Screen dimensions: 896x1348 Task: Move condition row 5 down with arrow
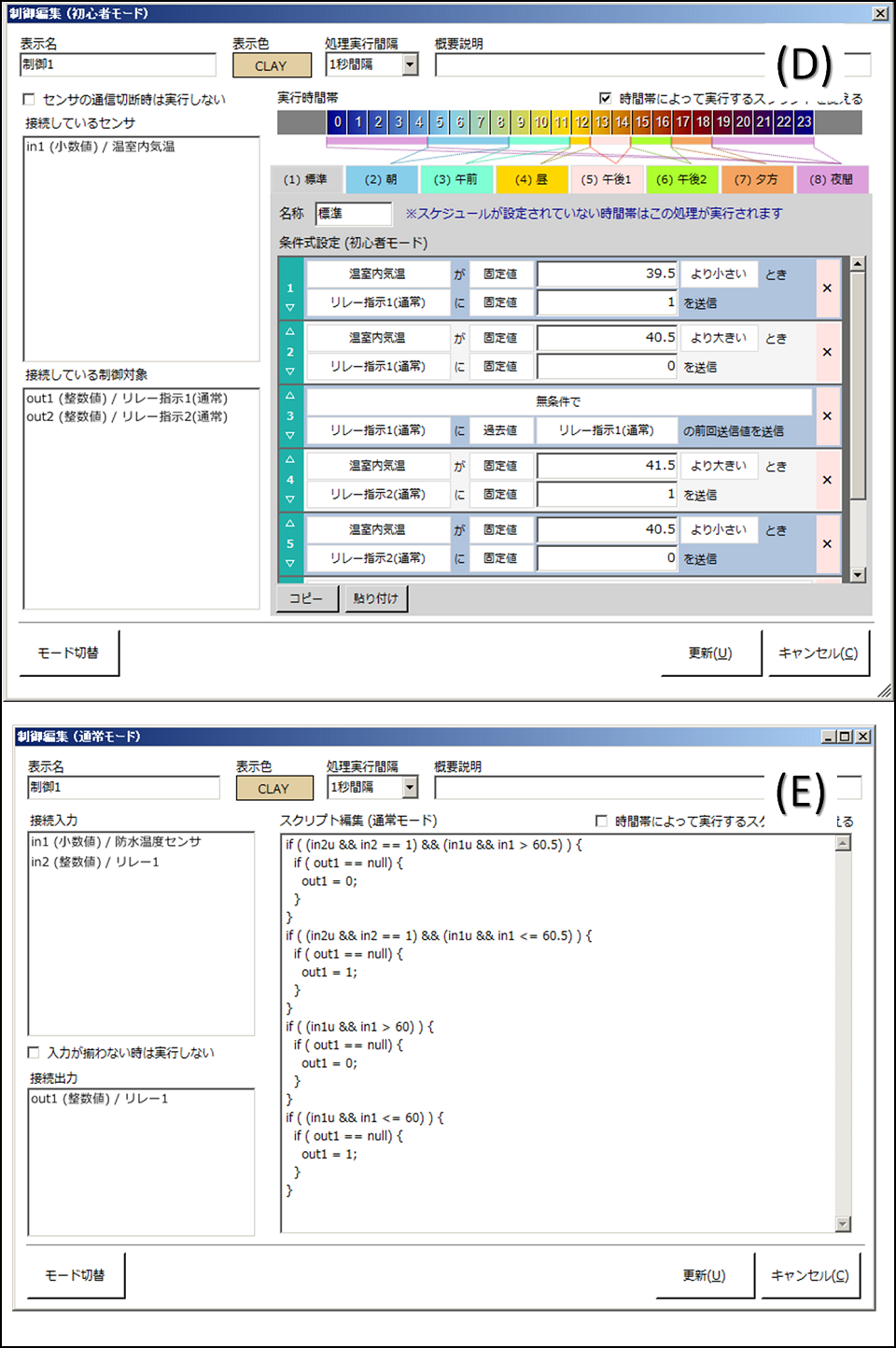290,563
